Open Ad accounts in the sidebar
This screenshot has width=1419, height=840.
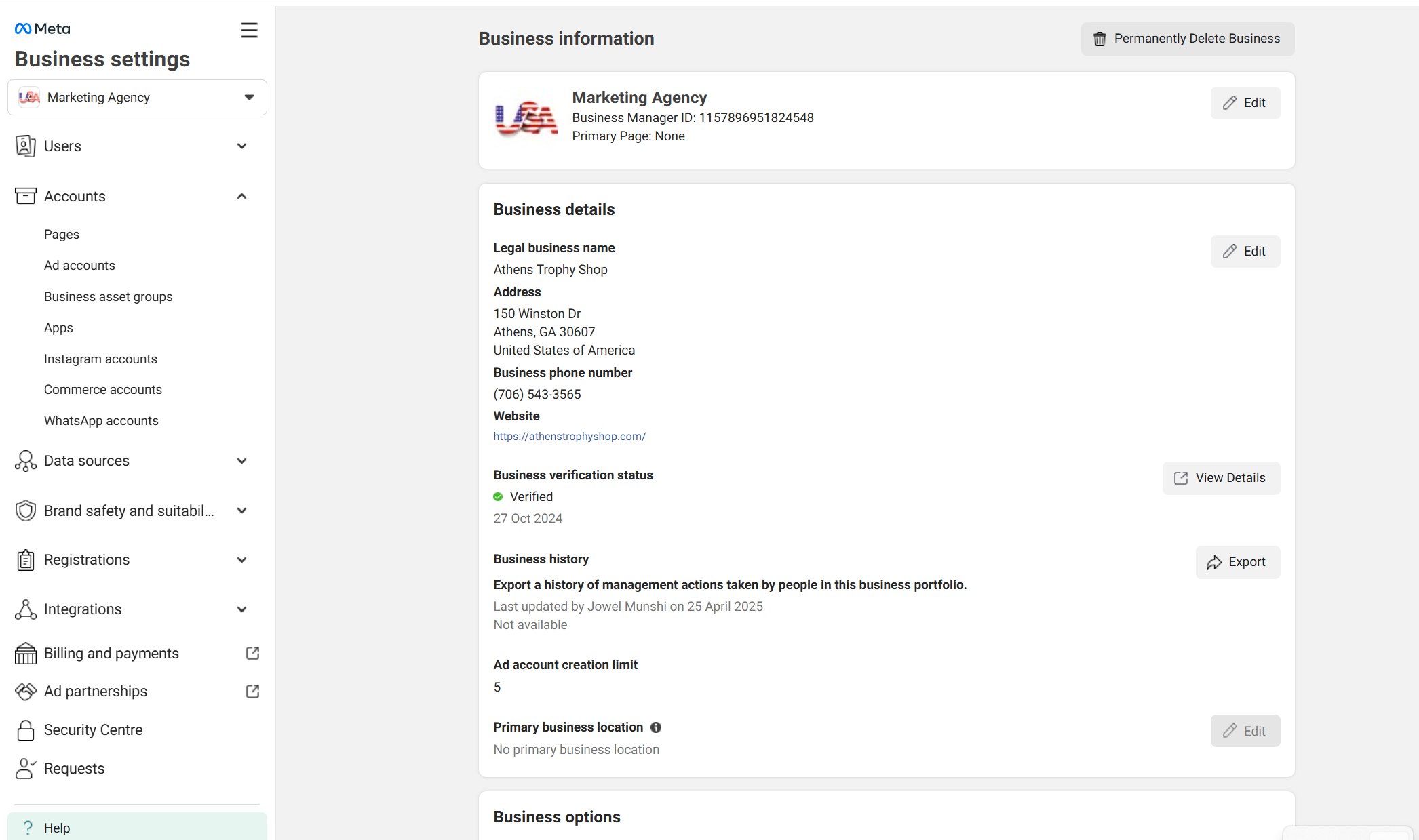(79, 266)
